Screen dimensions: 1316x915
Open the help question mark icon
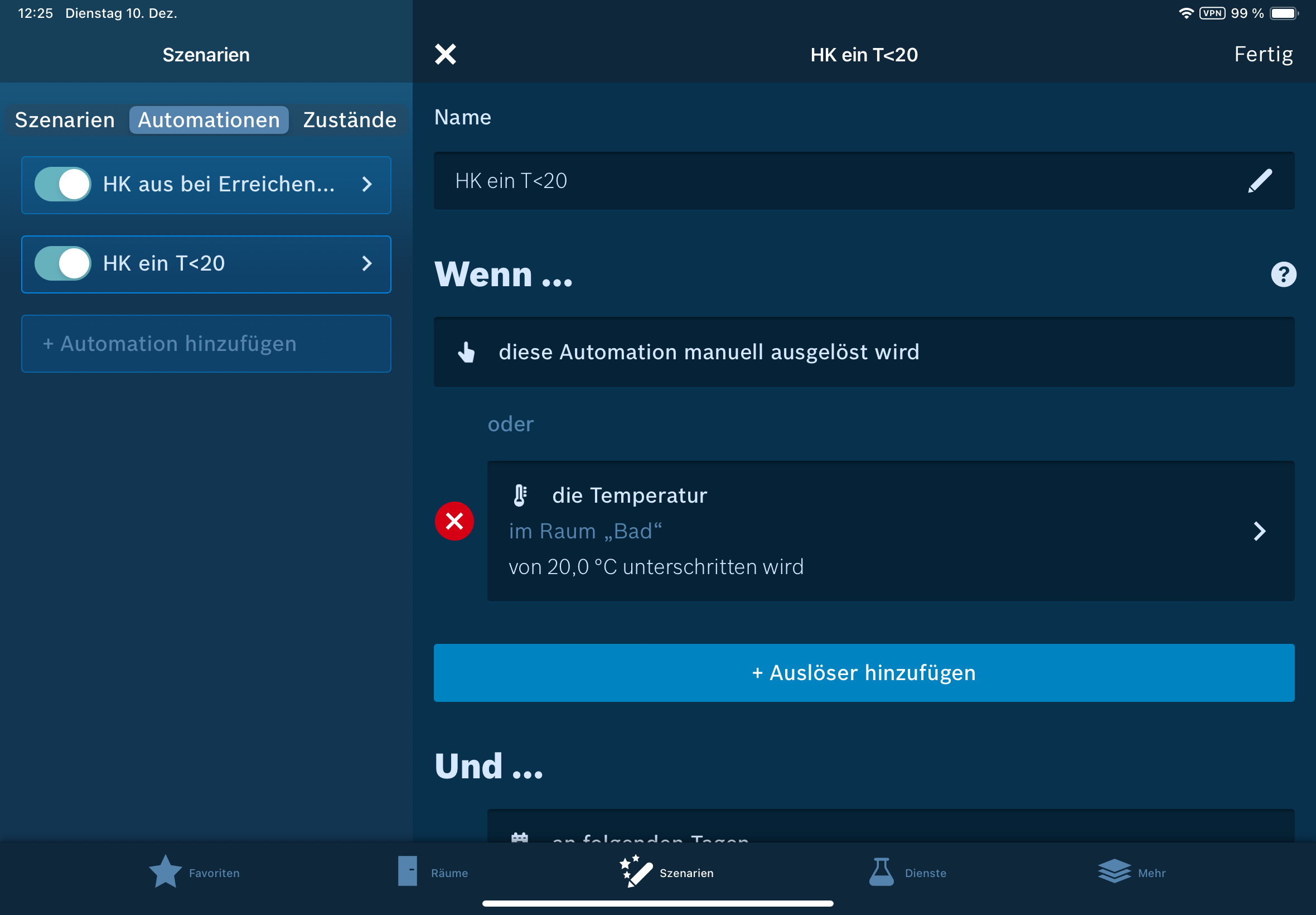click(1283, 274)
